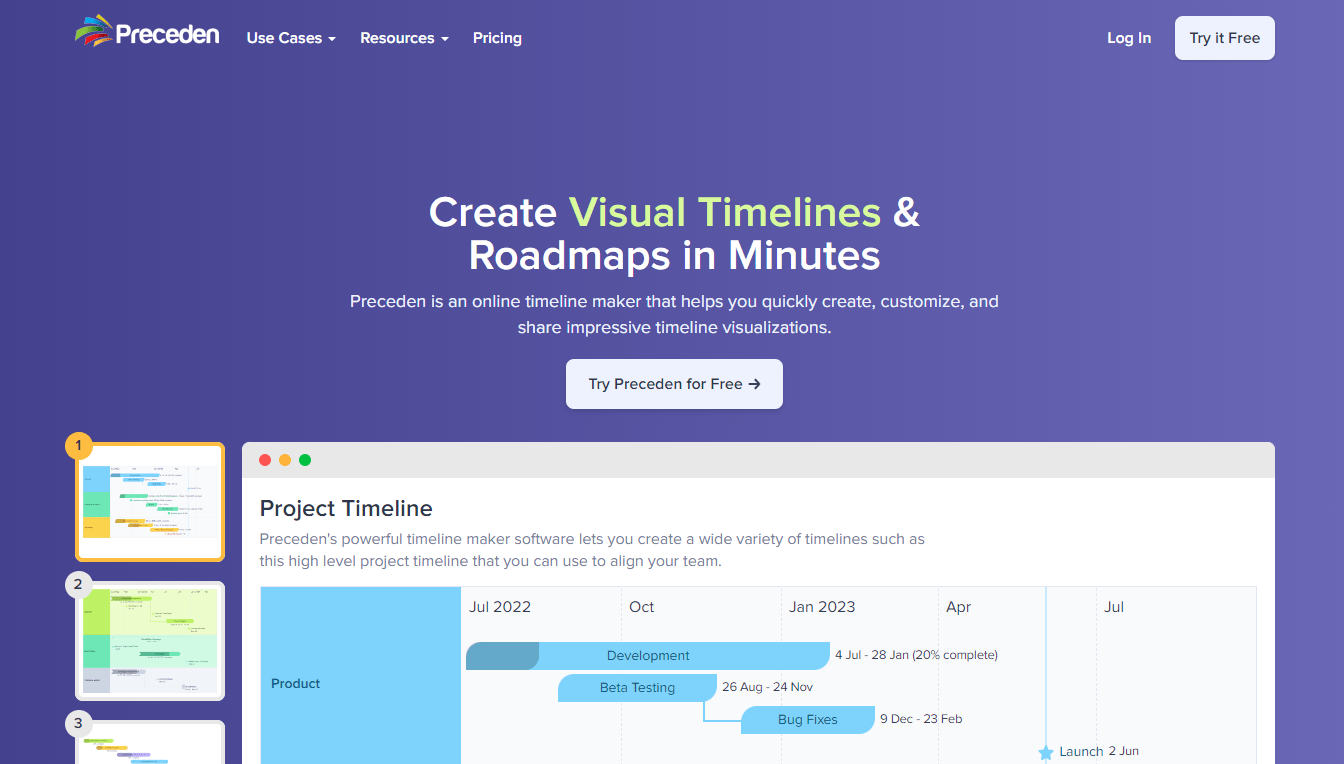1344x764 pixels.
Task: Click the 'Jan 2023' axis label
Action: (x=822, y=607)
